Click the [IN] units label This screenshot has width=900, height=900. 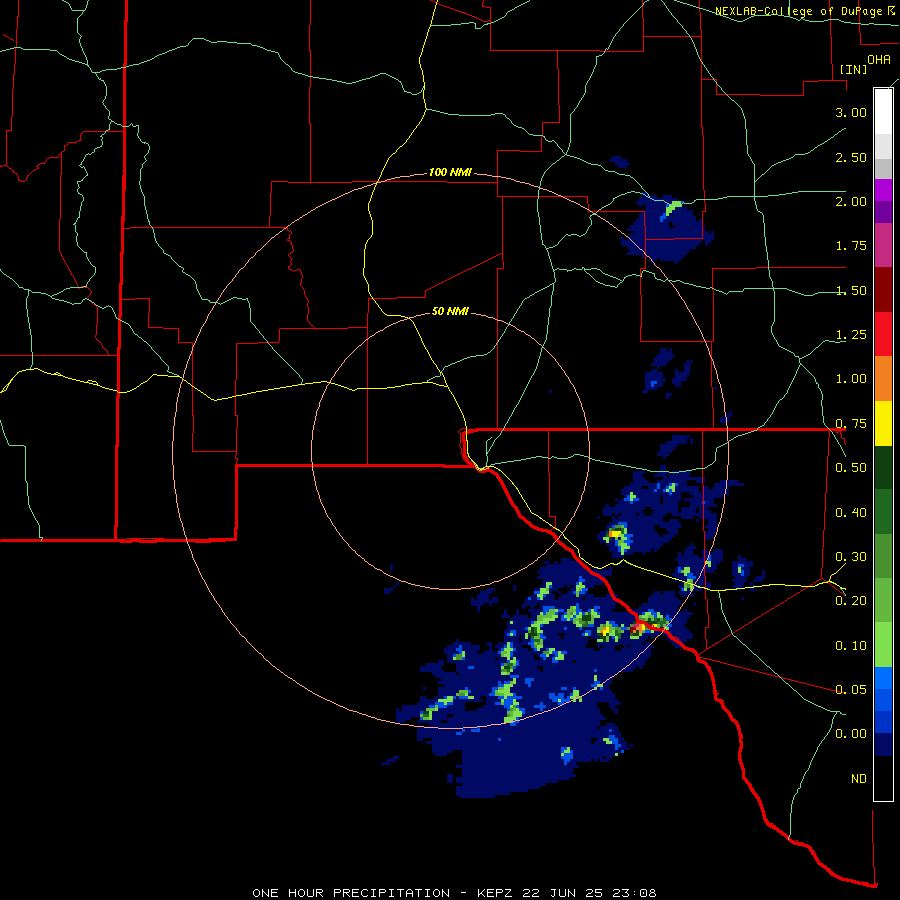(x=853, y=69)
